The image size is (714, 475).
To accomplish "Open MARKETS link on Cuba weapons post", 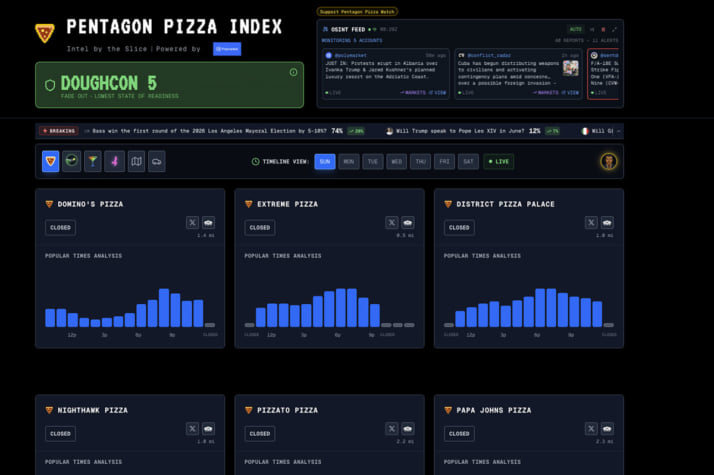I will click(x=546, y=92).
